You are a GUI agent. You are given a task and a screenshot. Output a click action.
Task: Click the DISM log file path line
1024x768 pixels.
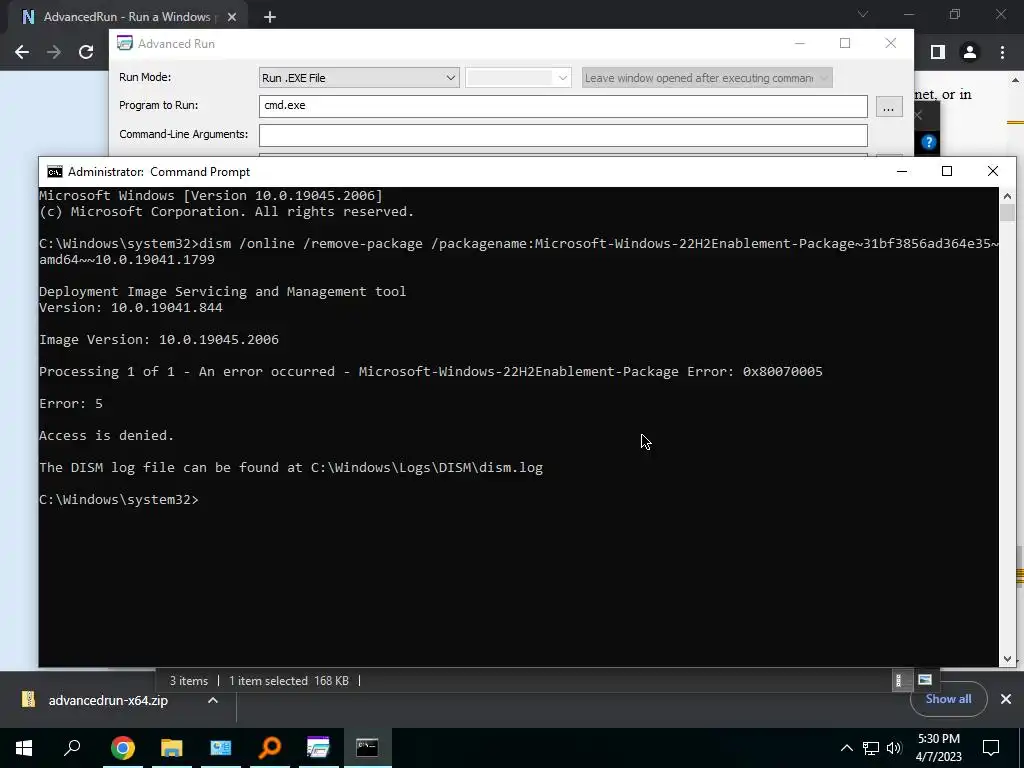[x=291, y=468]
